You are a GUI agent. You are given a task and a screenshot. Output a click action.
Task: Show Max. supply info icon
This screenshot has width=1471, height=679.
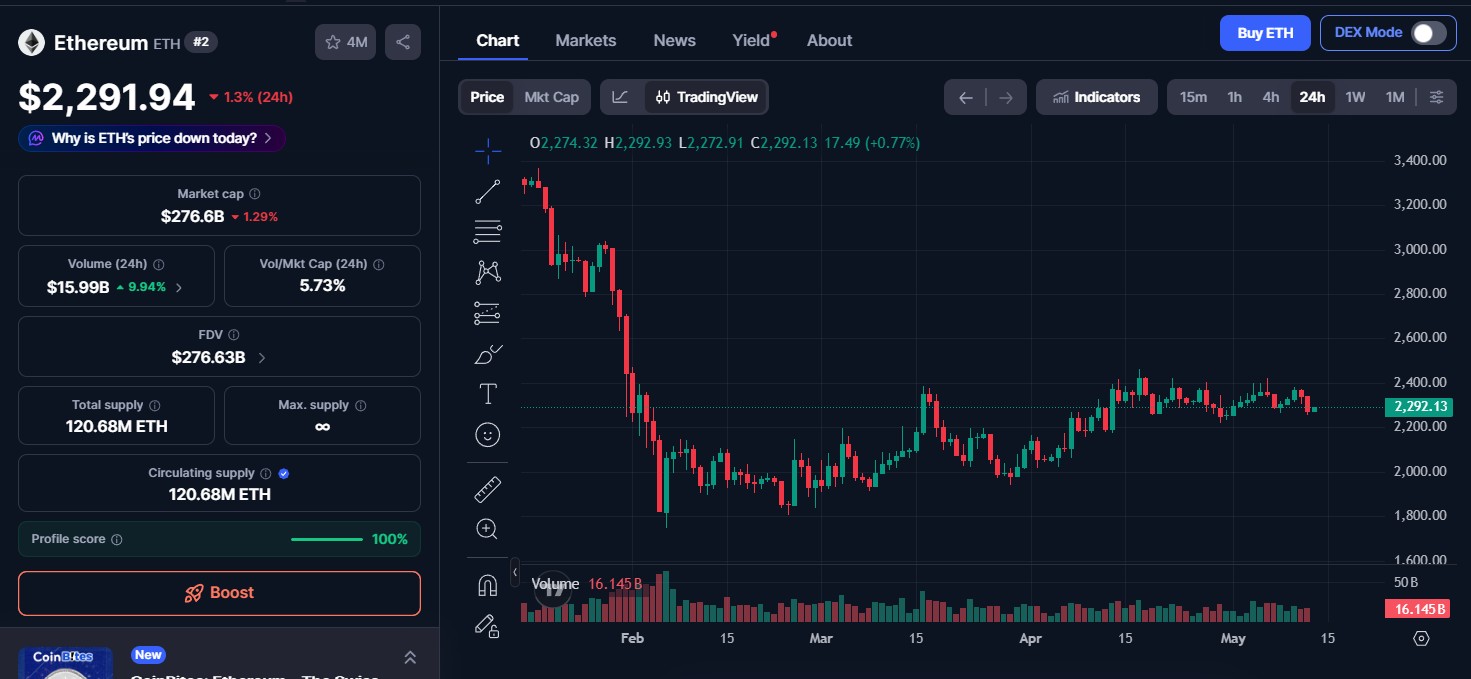point(361,406)
